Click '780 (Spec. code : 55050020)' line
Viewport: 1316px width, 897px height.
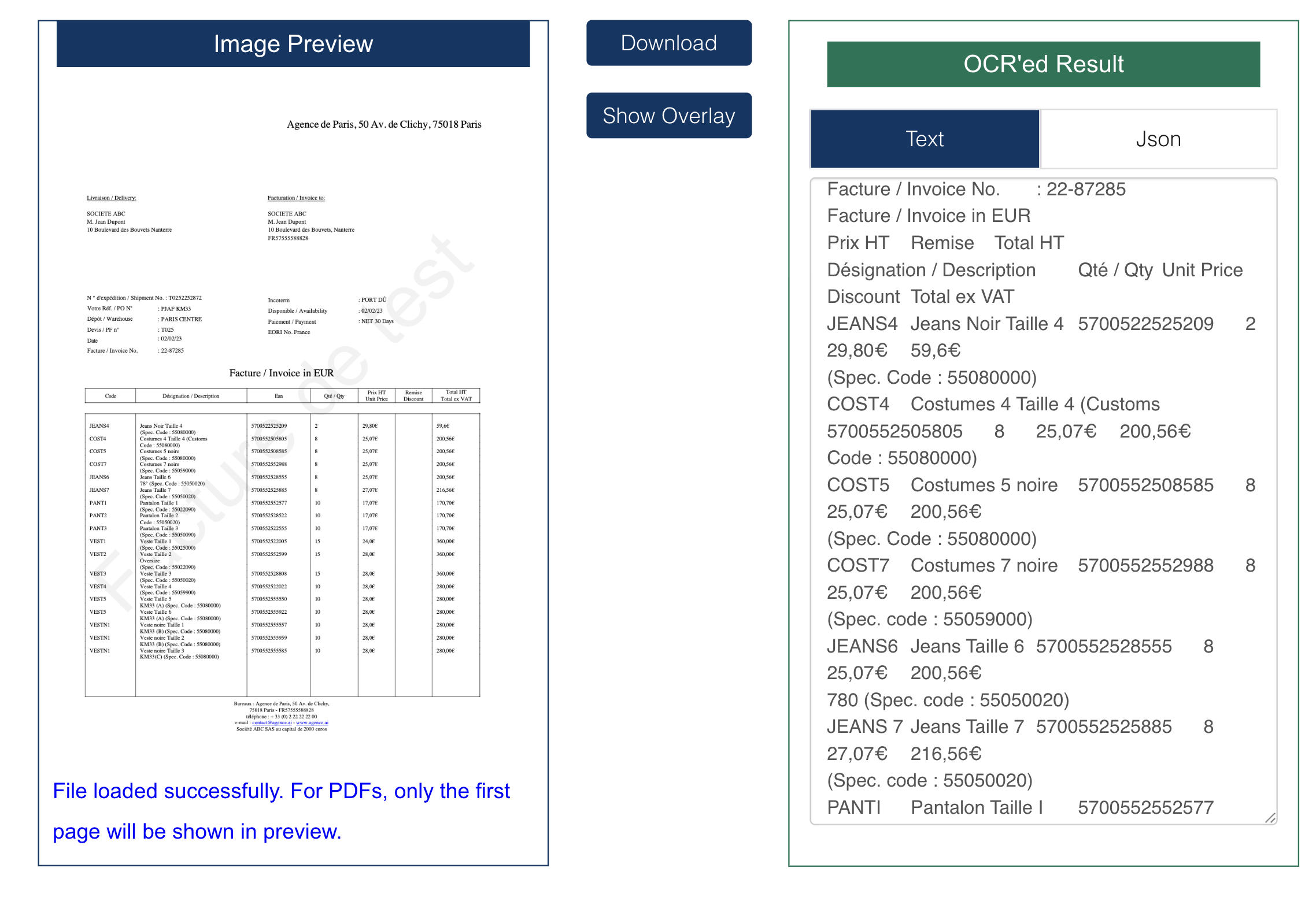click(948, 700)
